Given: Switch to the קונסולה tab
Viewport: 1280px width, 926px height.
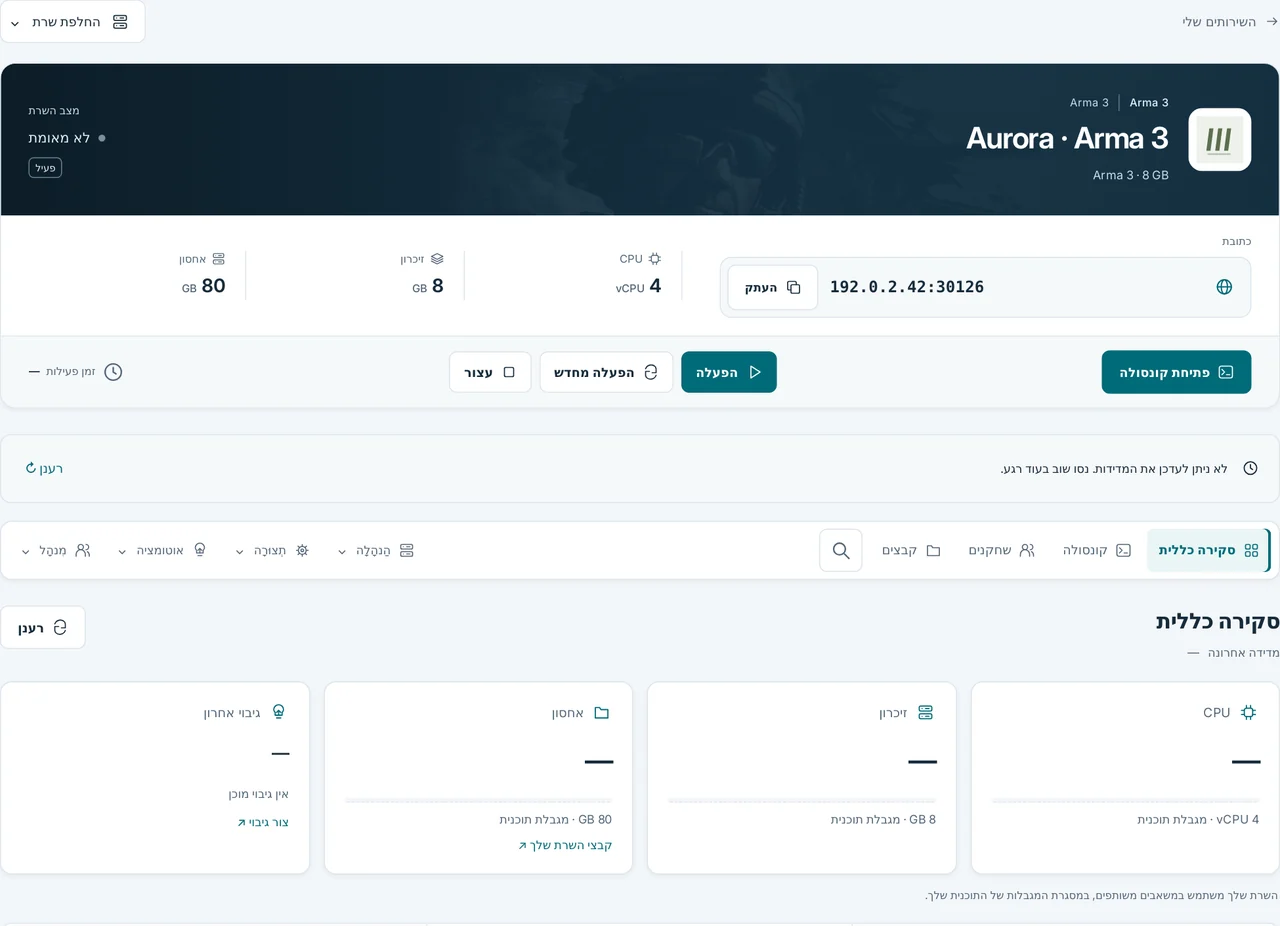Looking at the screenshot, I should (1097, 550).
